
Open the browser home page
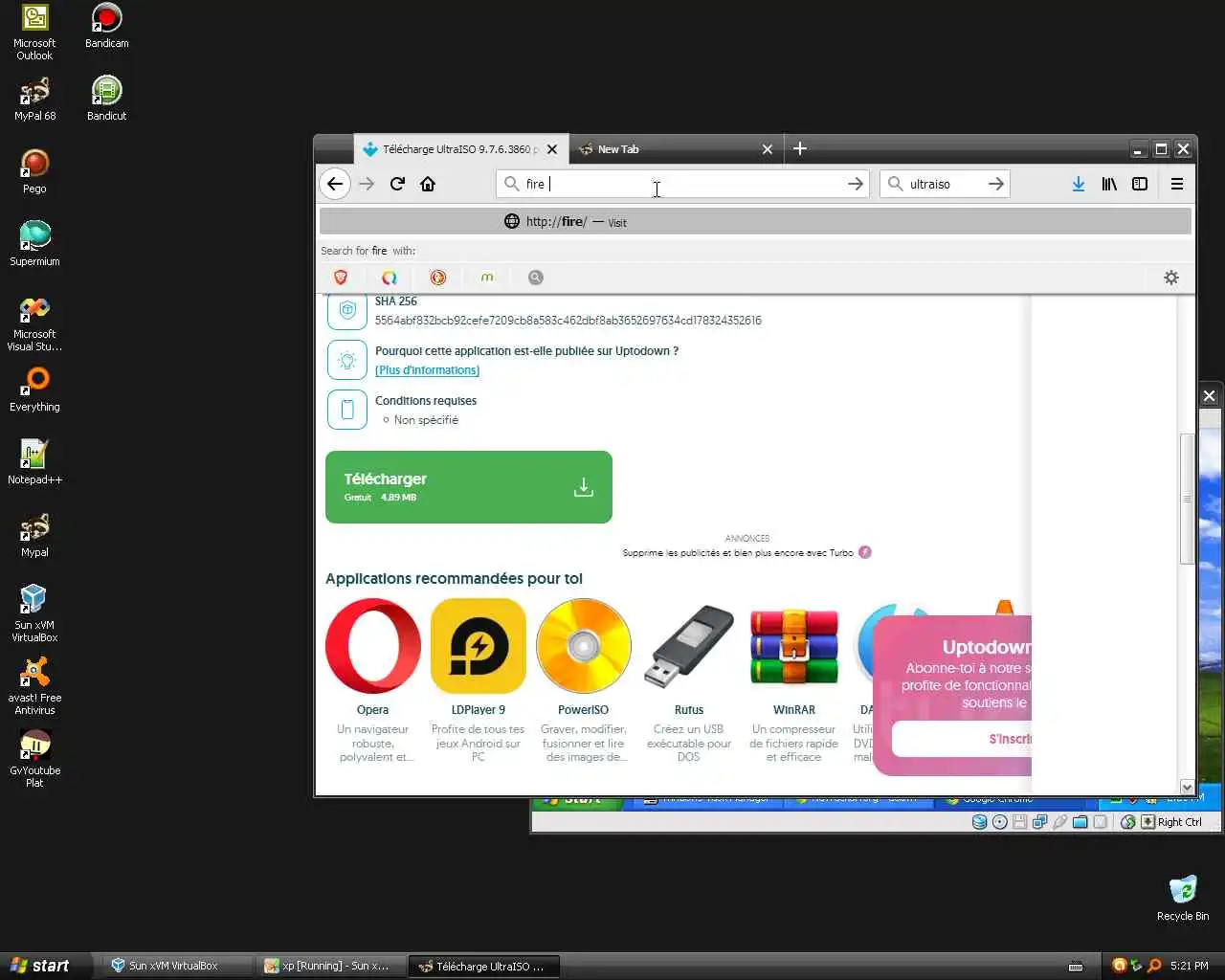click(428, 184)
